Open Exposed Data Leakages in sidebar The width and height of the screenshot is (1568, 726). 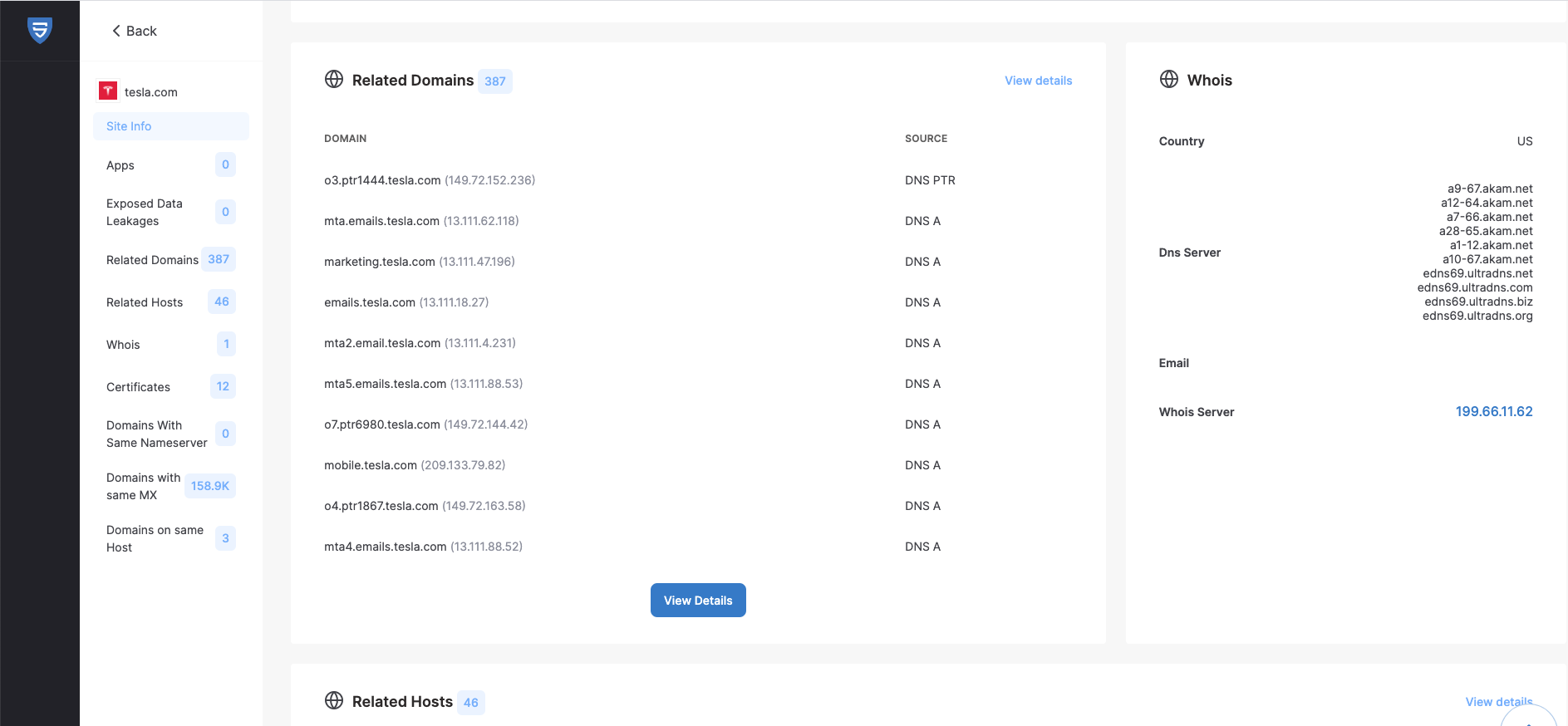(171, 212)
